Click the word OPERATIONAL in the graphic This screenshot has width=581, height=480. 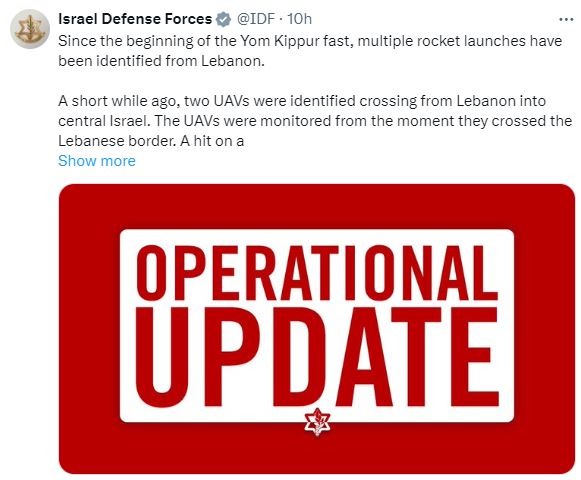click(x=317, y=273)
